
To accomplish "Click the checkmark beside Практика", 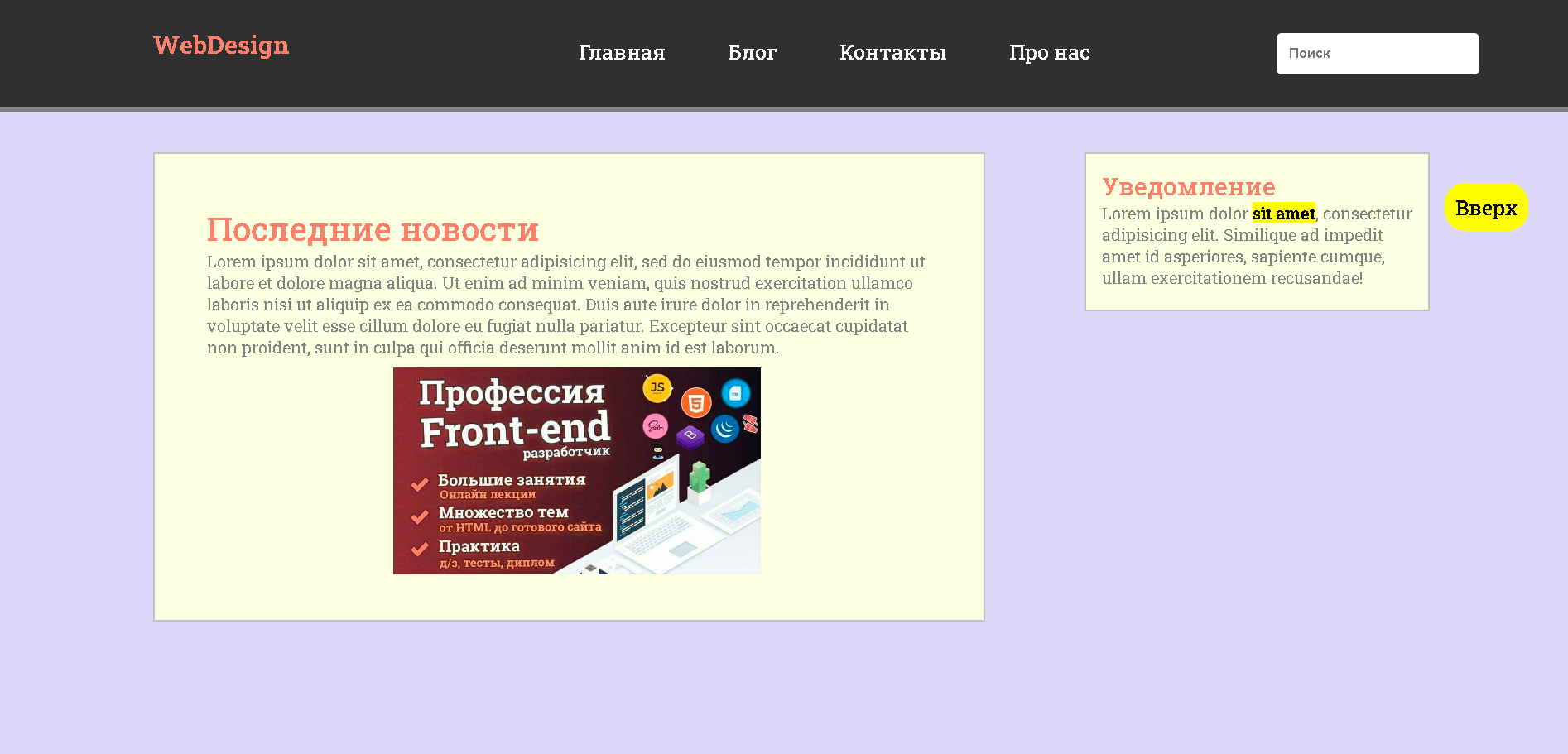I will point(420,549).
